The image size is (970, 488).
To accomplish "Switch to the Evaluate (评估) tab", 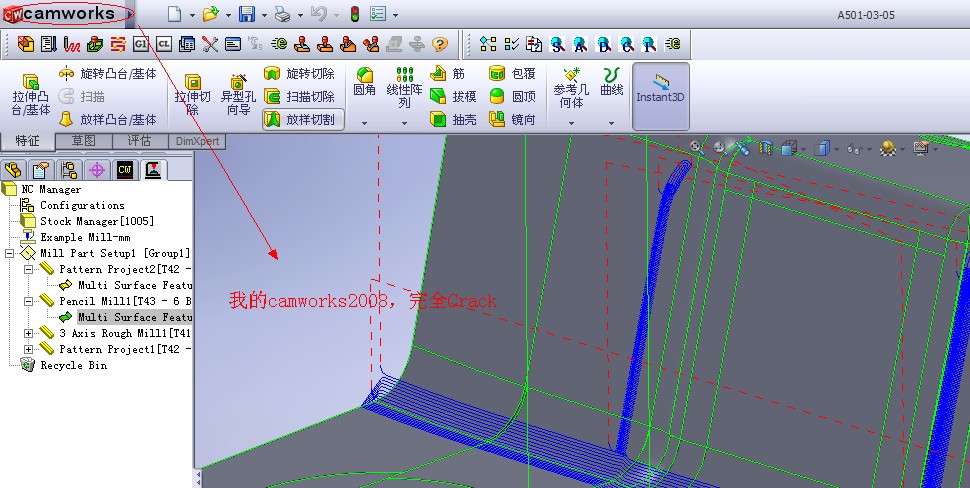I will (139, 141).
